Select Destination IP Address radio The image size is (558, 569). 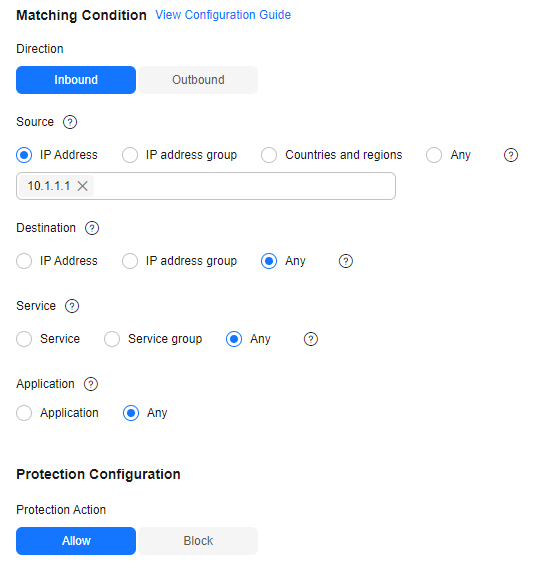24,261
